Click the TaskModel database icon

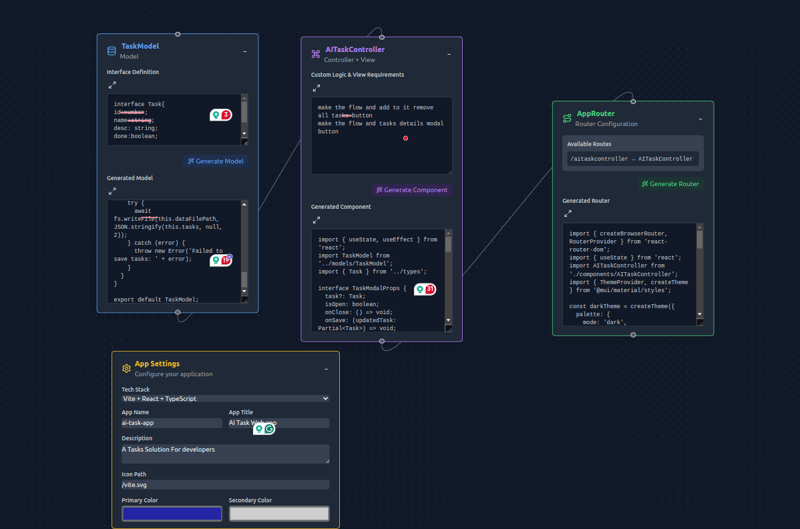pos(111,51)
